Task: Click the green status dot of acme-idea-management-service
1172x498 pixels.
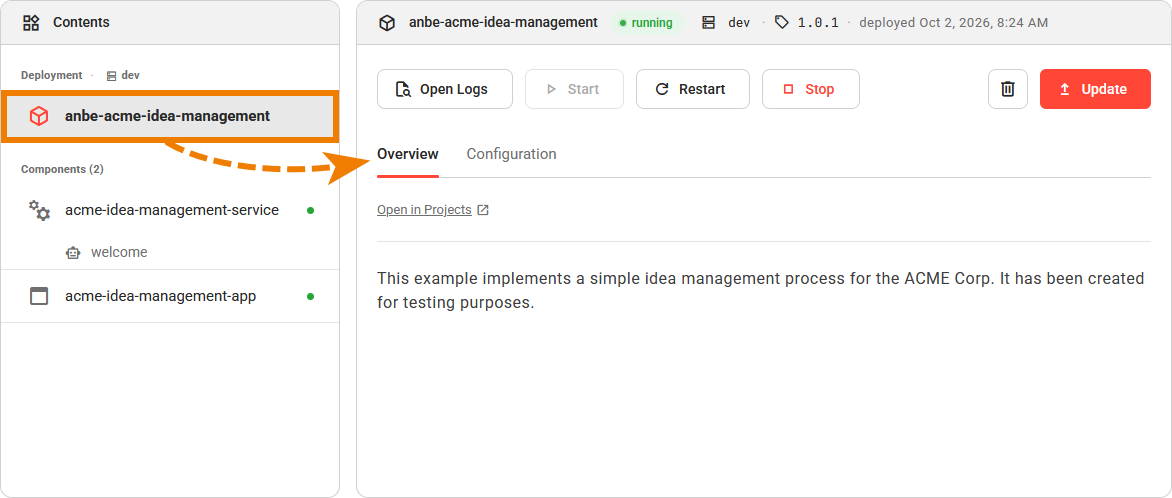Action: [x=310, y=211]
